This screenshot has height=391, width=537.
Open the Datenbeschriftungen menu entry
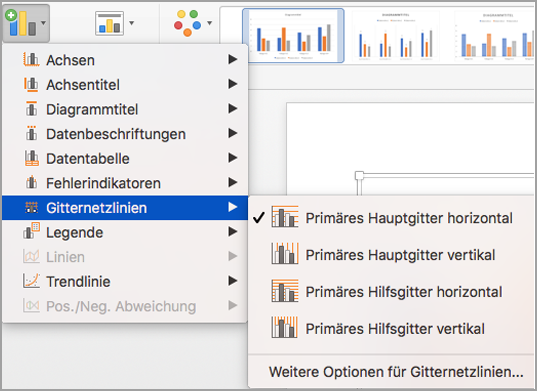(125, 134)
